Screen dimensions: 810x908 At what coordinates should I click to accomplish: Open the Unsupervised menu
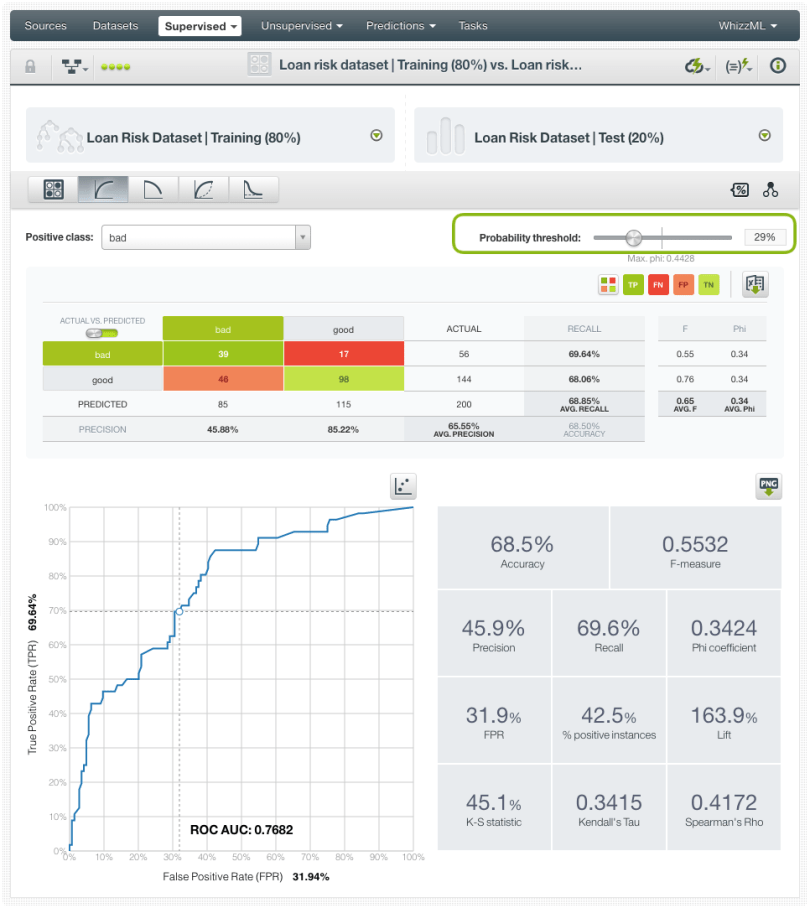click(x=301, y=26)
